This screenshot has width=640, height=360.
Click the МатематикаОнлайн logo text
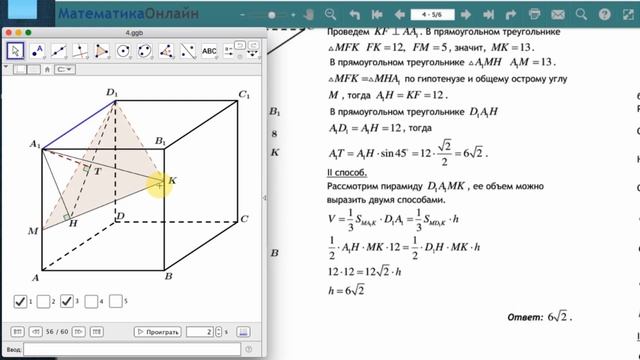point(128,13)
